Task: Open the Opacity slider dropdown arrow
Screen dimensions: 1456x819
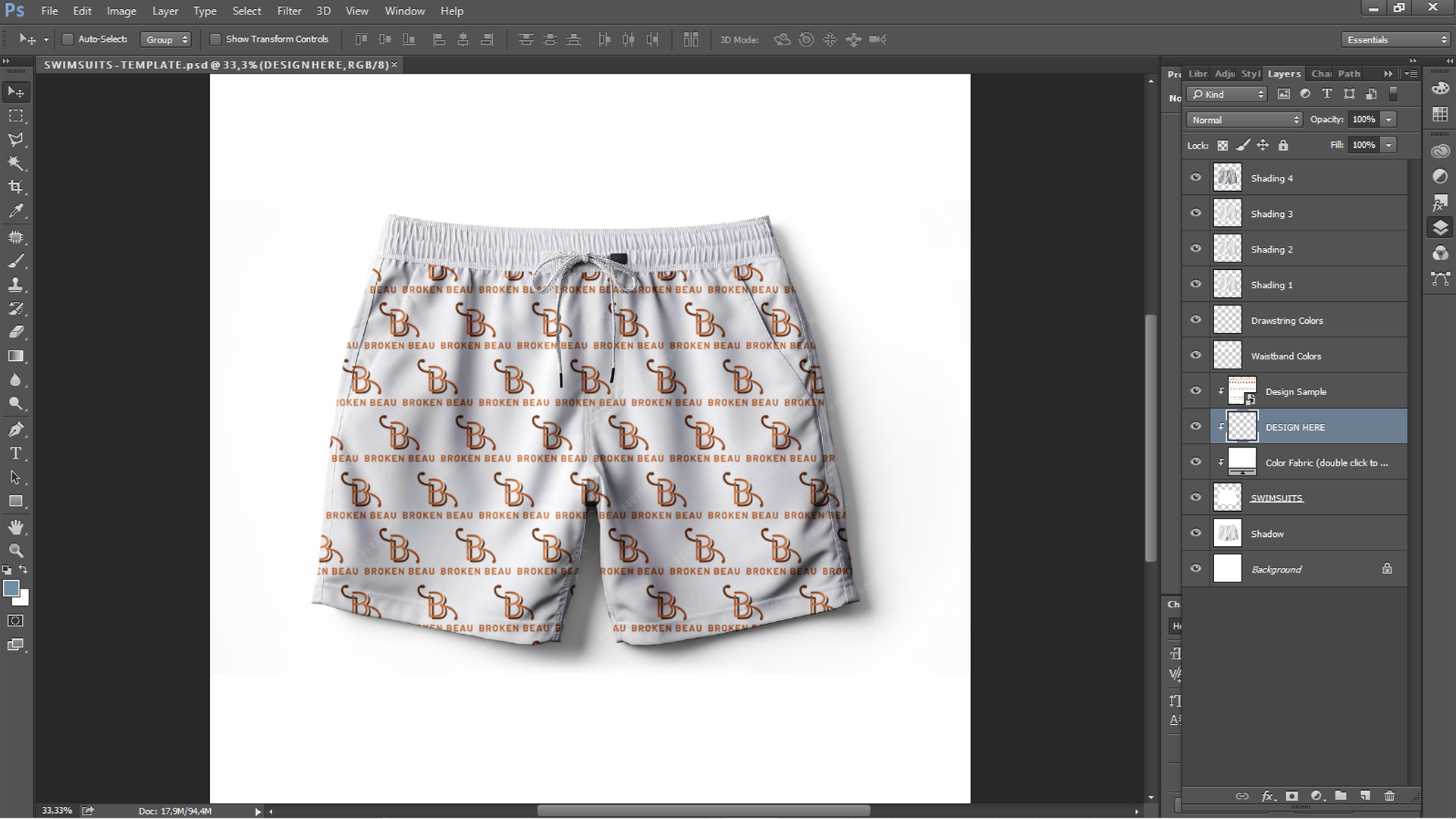Action: (1389, 119)
